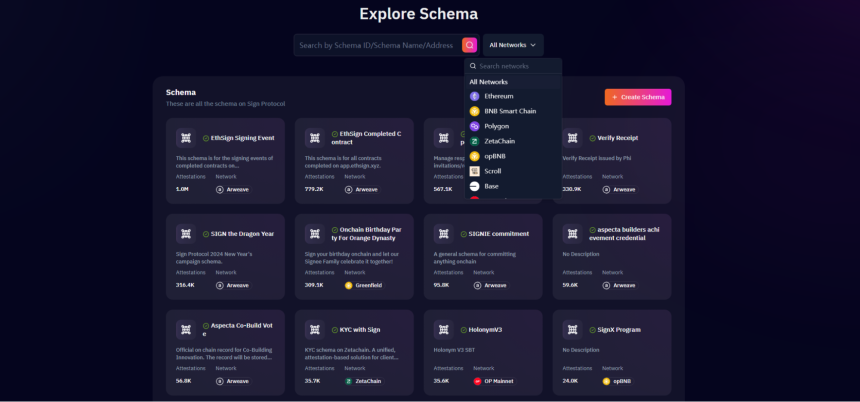Open the All Networks dropdown button
Viewport: 860px width, 402px height.
pos(513,45)
